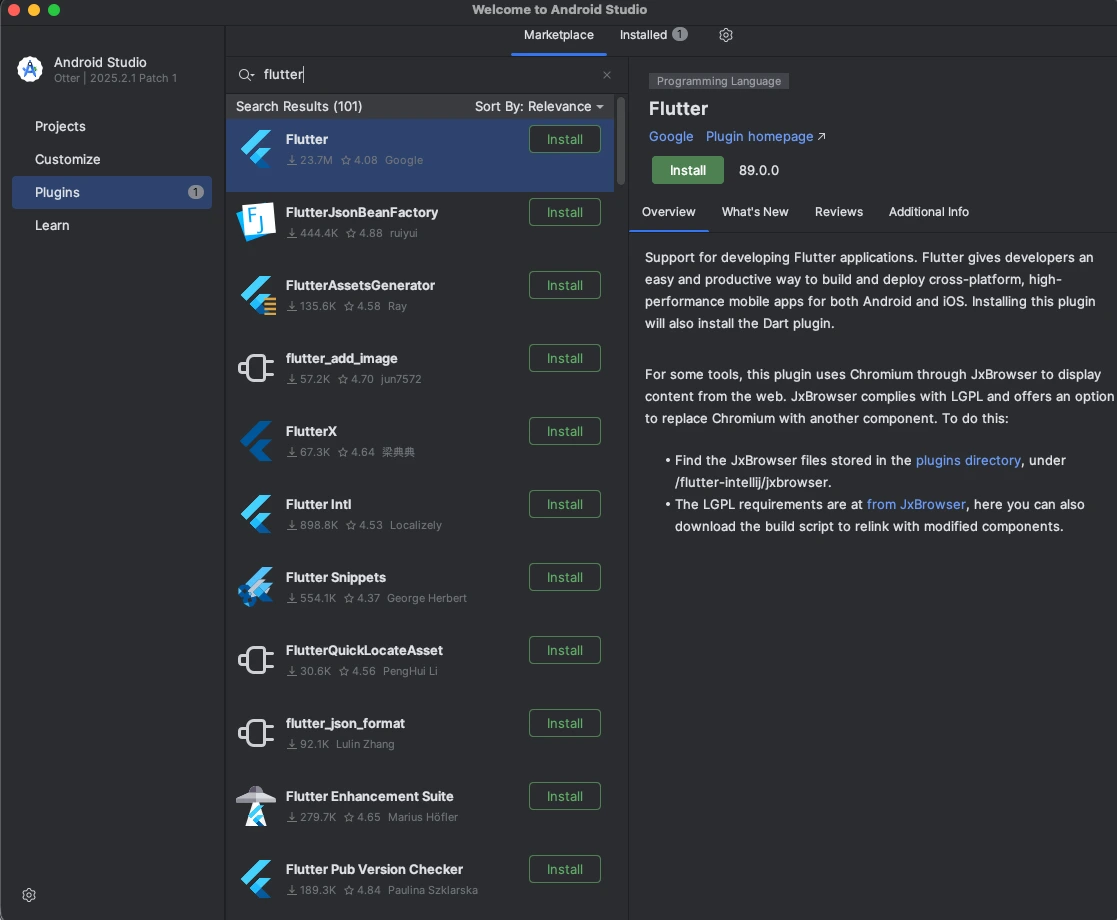Open plugin settings via the gear icon
The height and width of the screenshot is (920, 1117).
click(x=725, y=35)
